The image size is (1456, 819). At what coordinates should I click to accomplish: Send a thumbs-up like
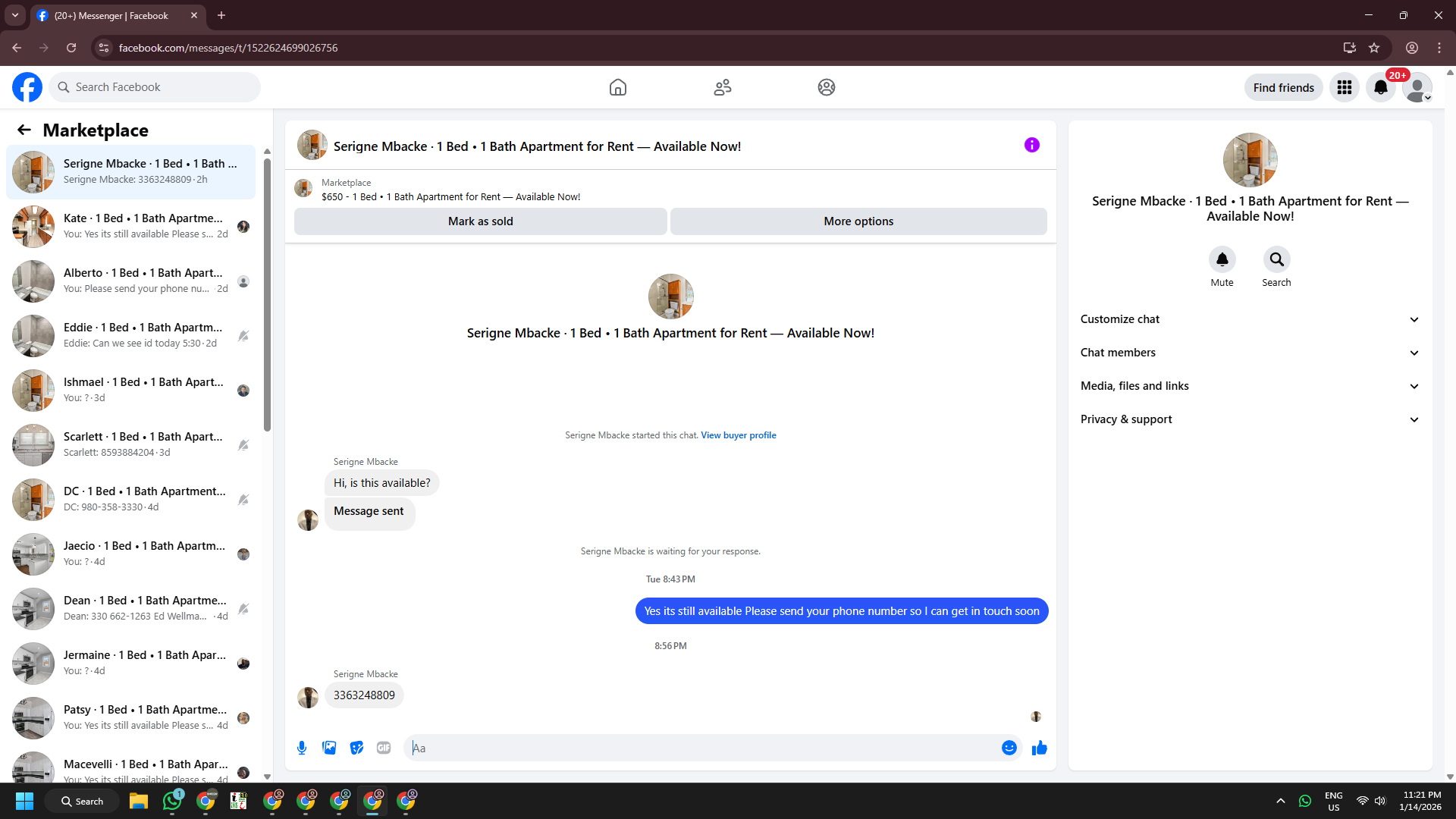pos(1039,748)
